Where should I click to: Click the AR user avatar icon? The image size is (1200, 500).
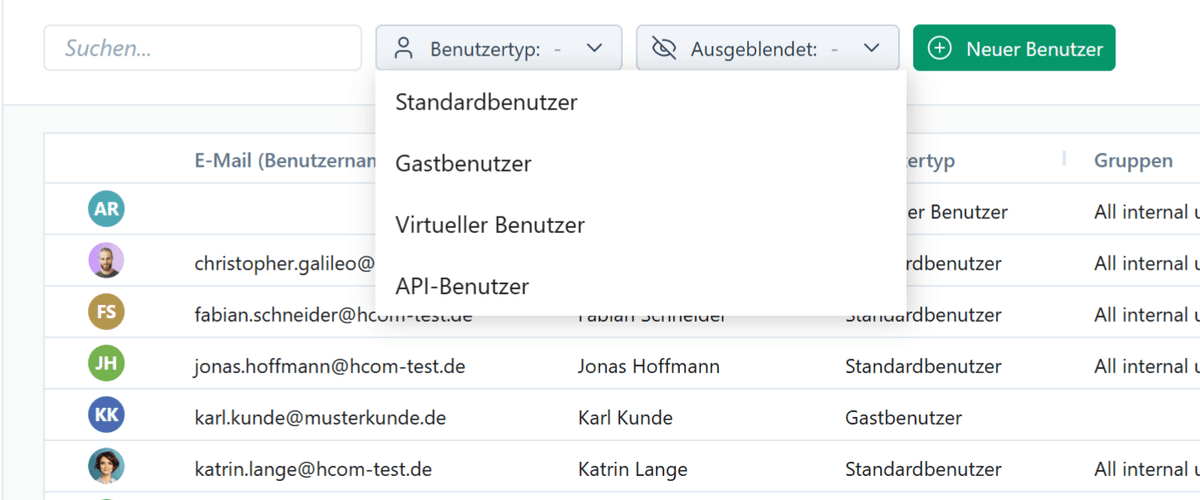pos(106,210)
